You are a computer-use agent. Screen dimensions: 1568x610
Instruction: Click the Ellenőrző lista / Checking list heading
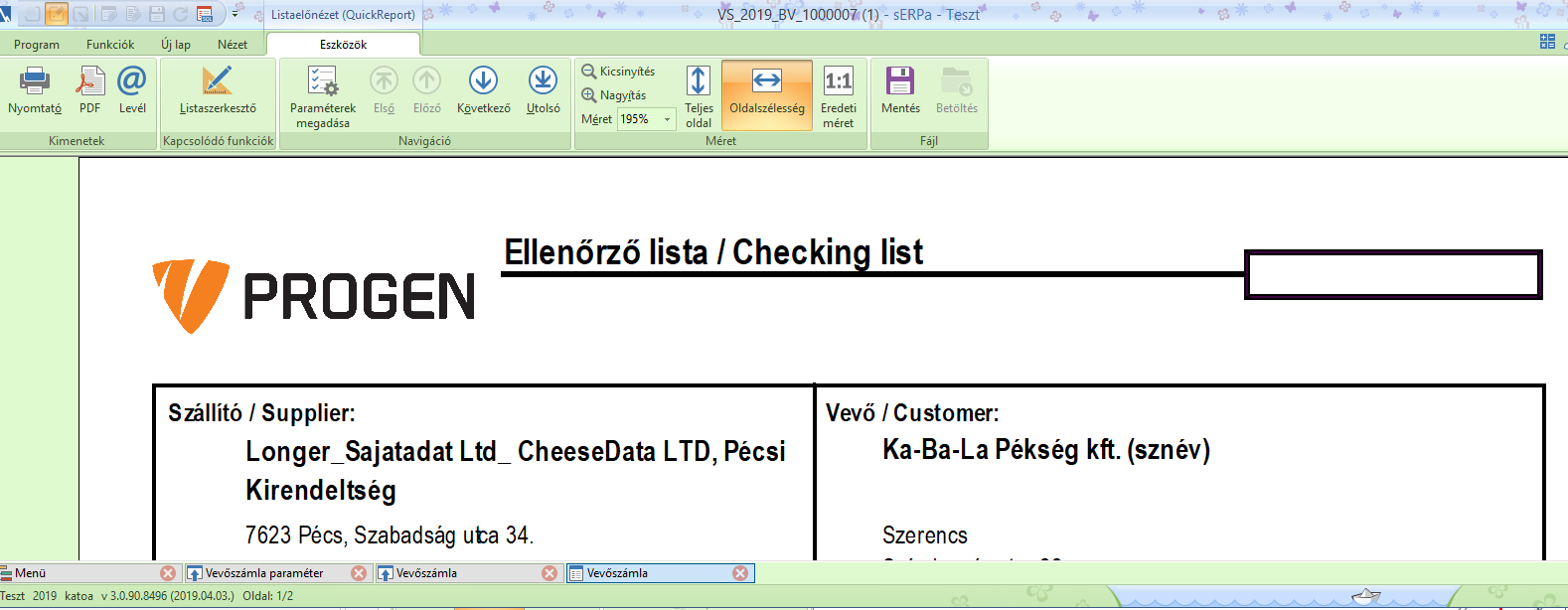click(x=713, y=252)
